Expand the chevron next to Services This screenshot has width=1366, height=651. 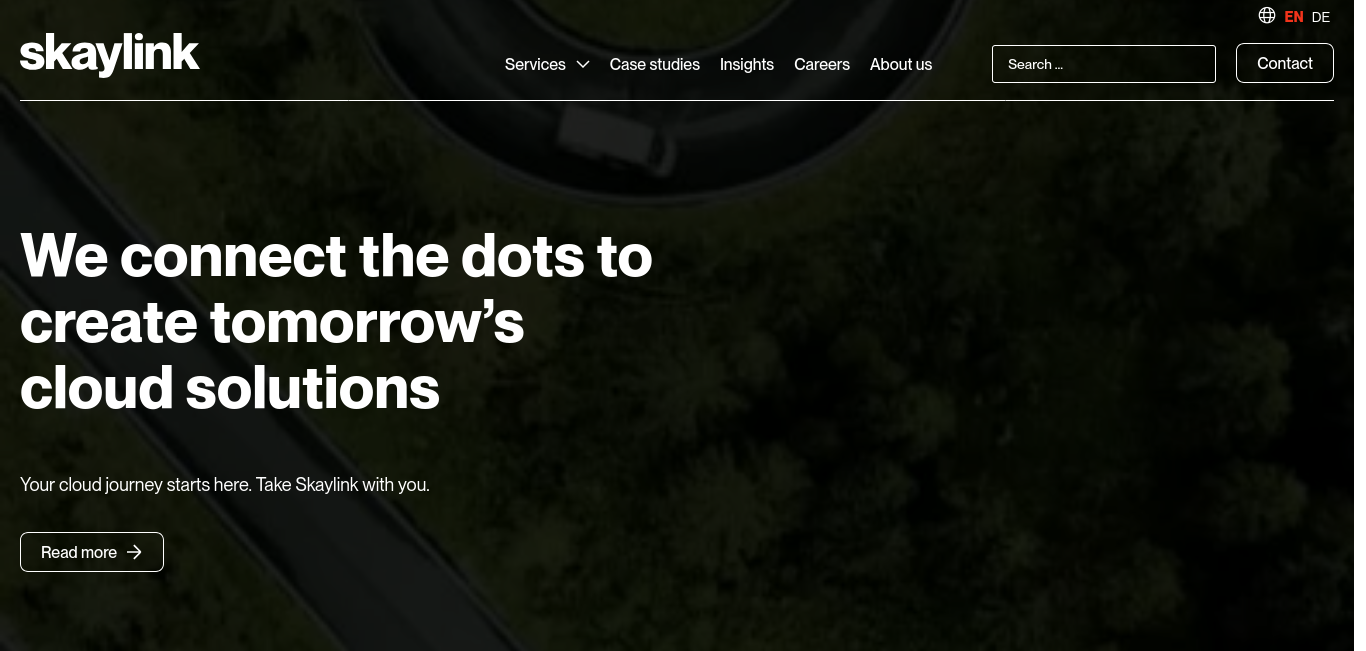(x=583, y=64)
